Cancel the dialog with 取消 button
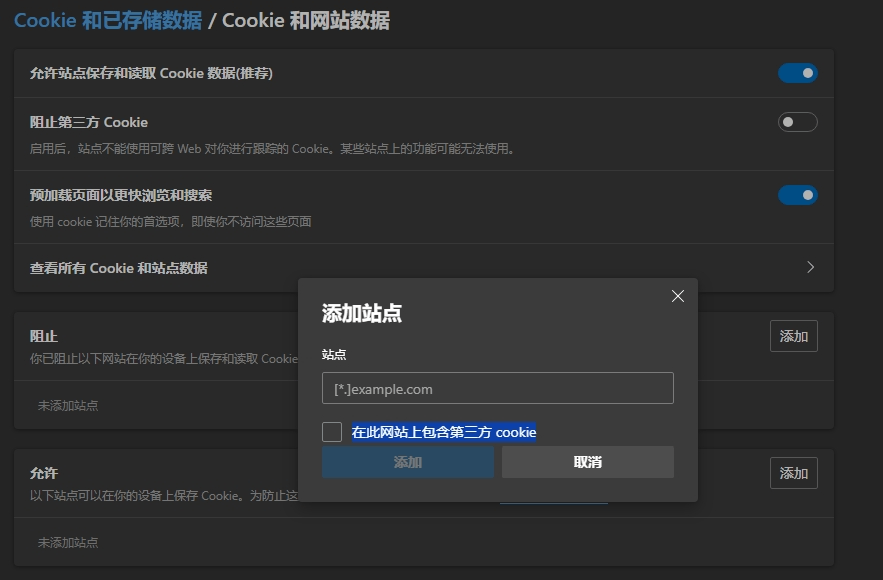 click(587, 462)
